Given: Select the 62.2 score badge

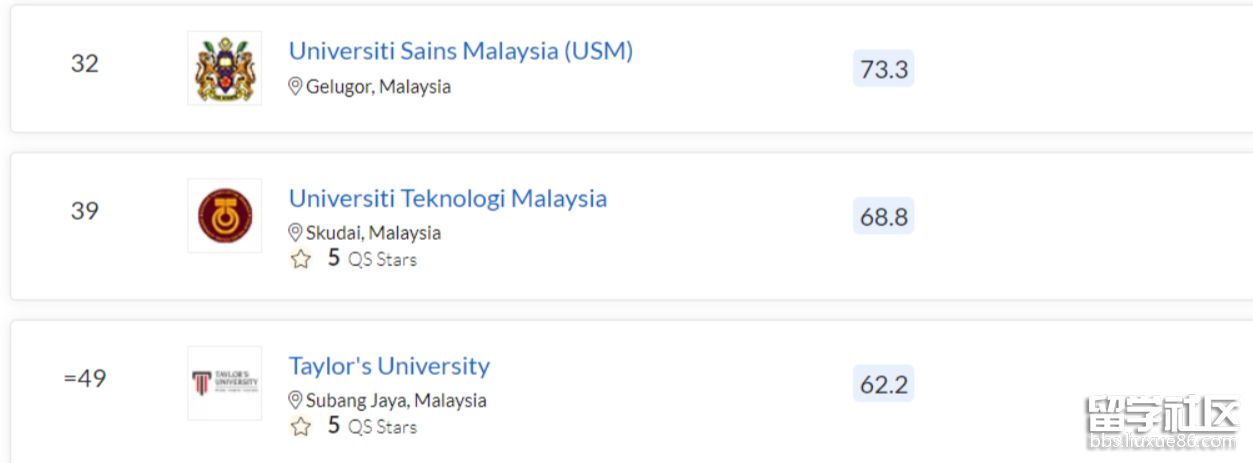Looking at the screenshot, I should pyautogui.click(x=884, y=383).
